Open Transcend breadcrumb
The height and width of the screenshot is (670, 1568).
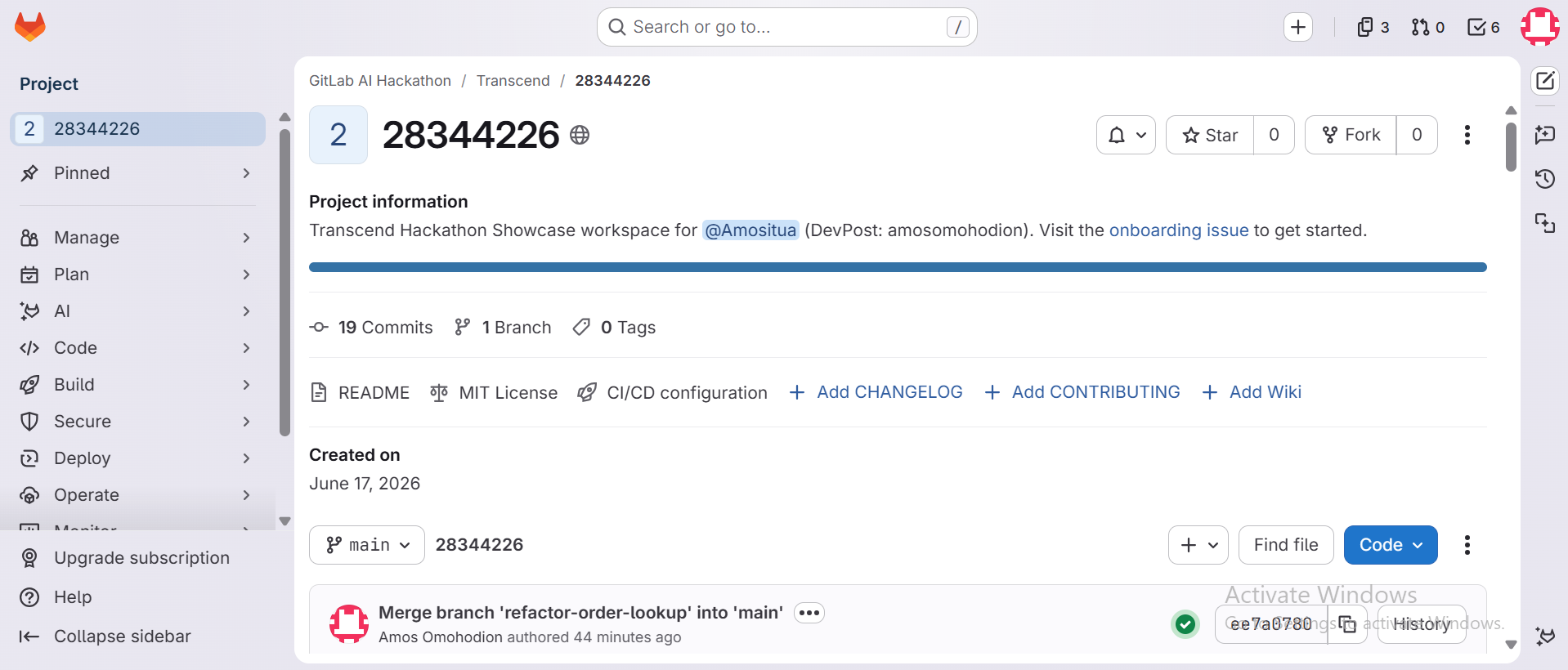click(513, 81)
